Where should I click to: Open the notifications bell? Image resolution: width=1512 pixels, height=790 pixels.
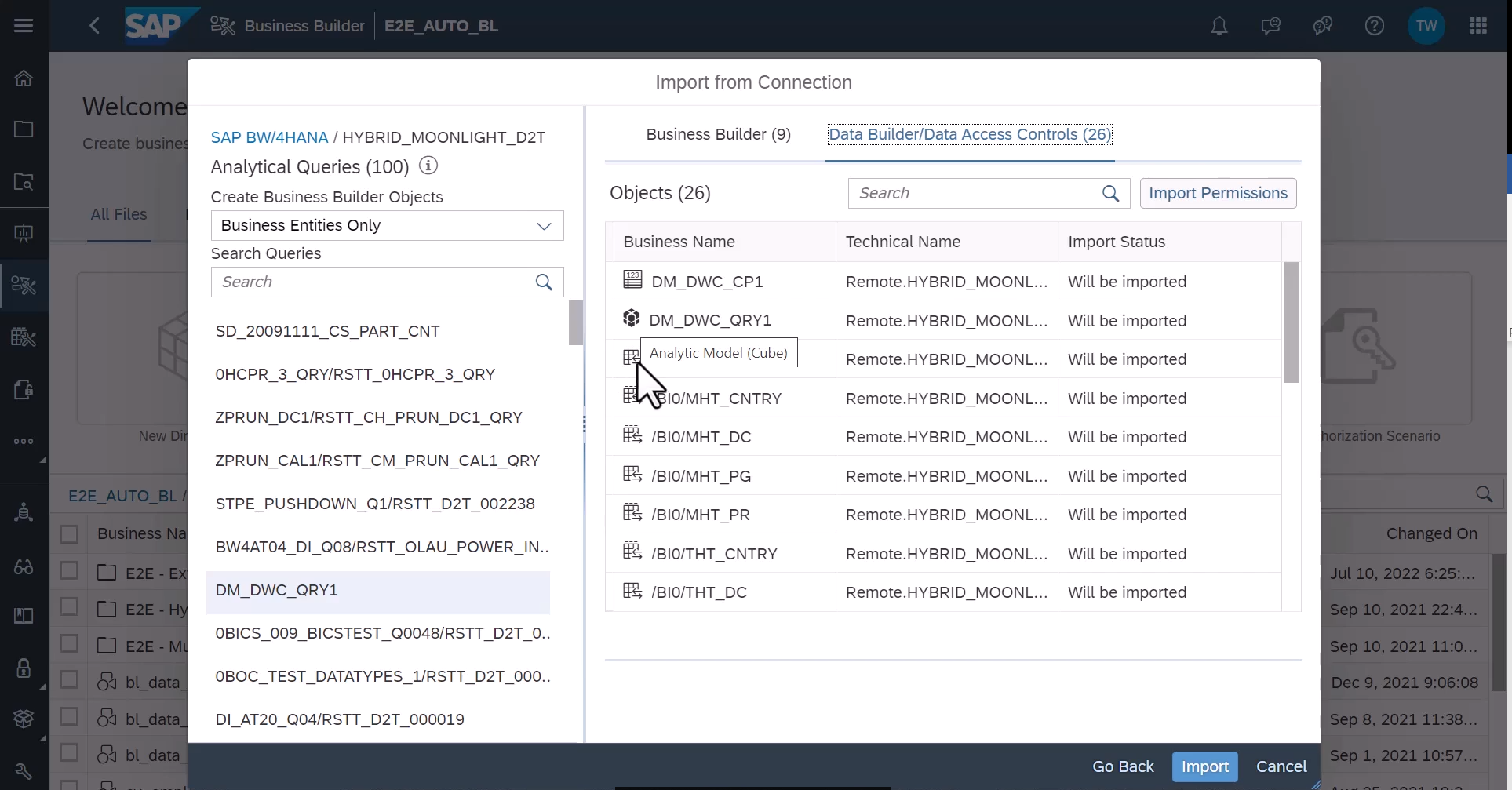click(1219, 26)
